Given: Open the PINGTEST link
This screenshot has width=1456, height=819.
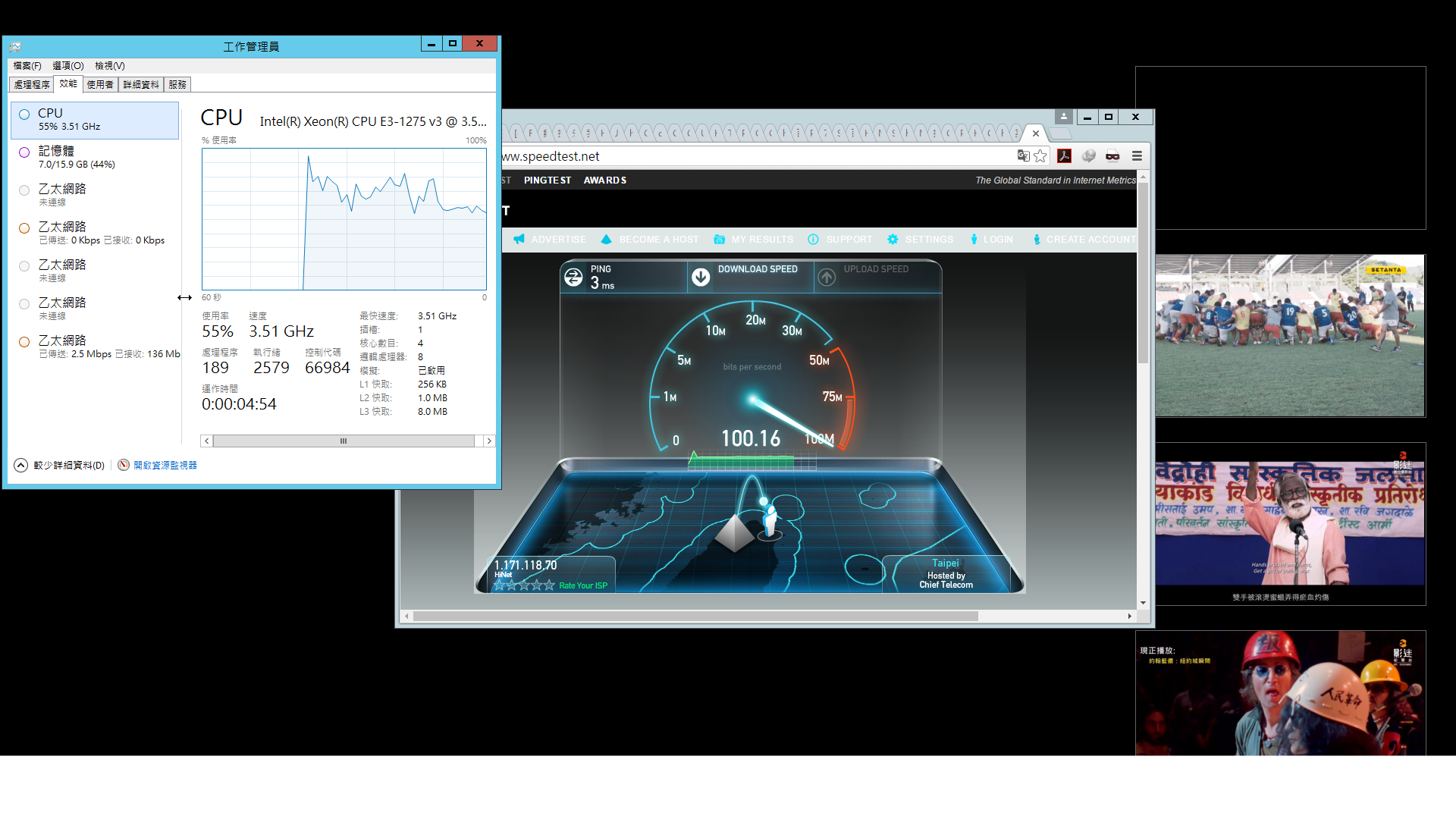Looking at the screenshot, I should pyautogui.click(x=548, y=180).
